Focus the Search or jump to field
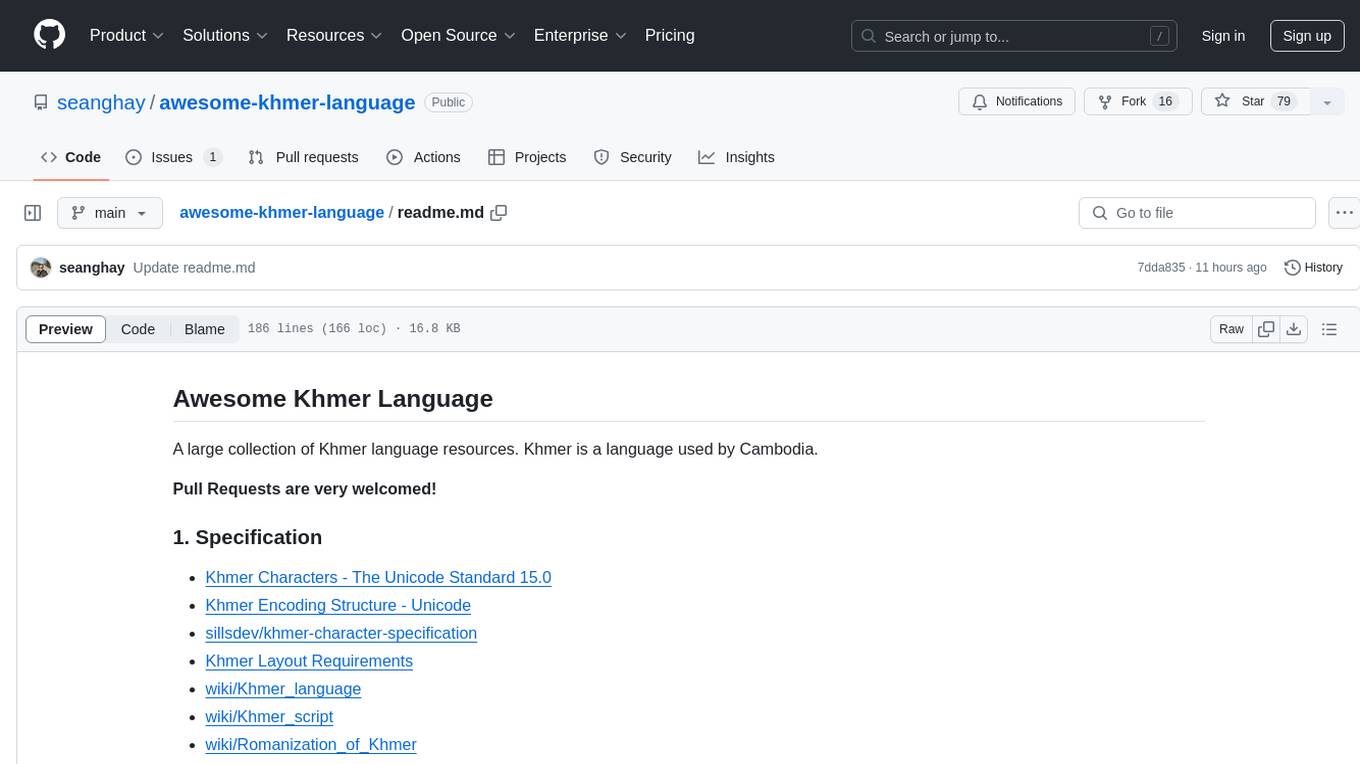 (1014, 36)
